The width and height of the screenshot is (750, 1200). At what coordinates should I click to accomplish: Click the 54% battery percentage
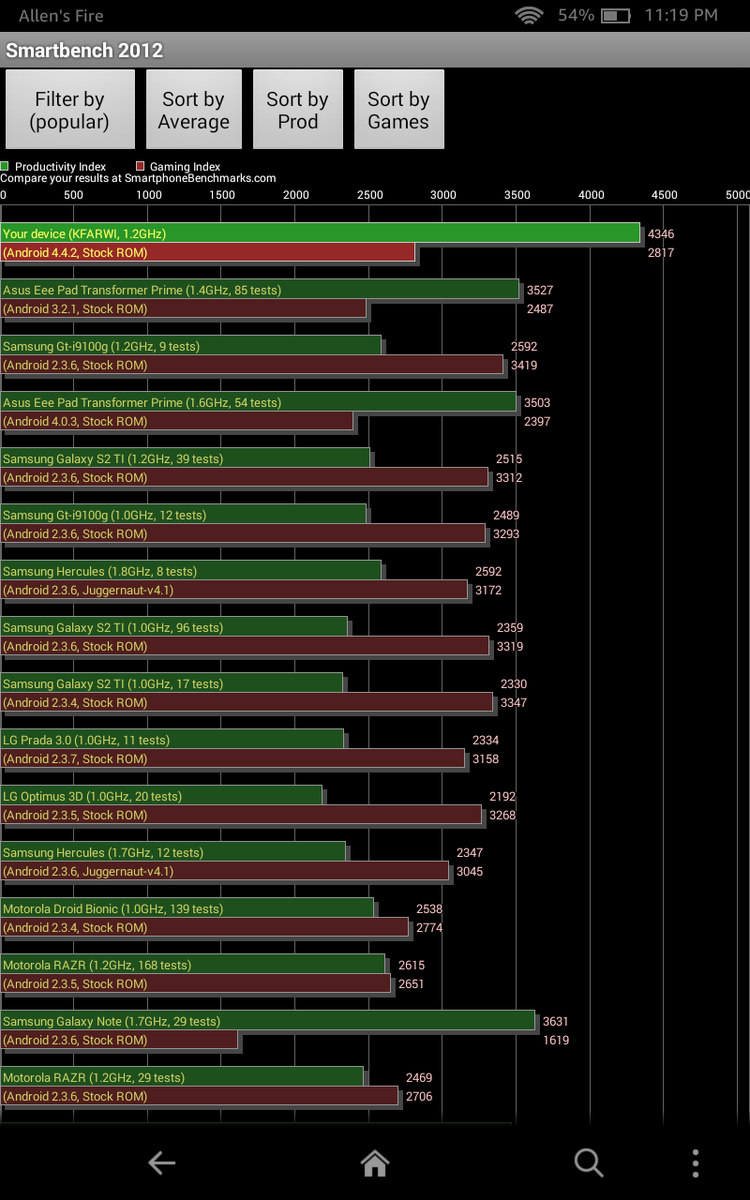click(576, 15)
